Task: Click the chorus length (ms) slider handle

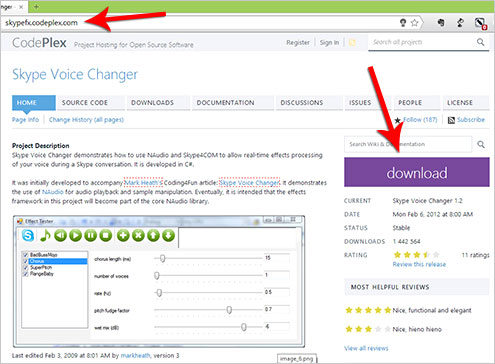Action: (x=162, y=258)
